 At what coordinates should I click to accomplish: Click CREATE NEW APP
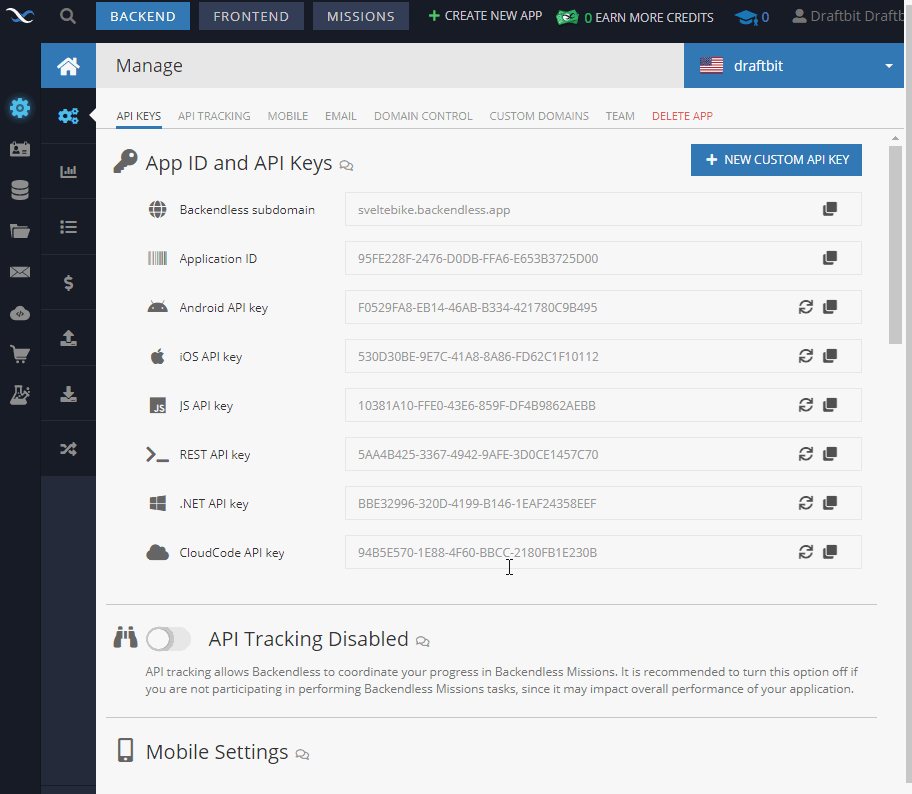coord(485,16)
